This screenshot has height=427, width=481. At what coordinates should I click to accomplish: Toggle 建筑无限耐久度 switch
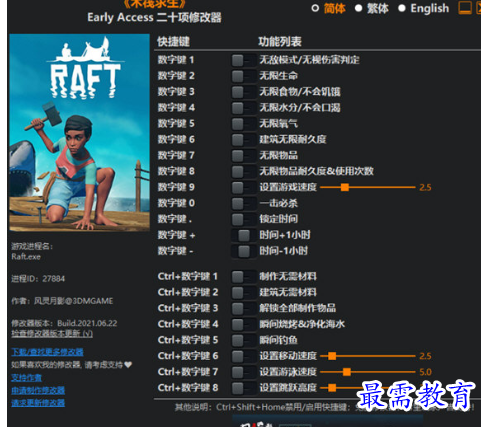[244, 140]
